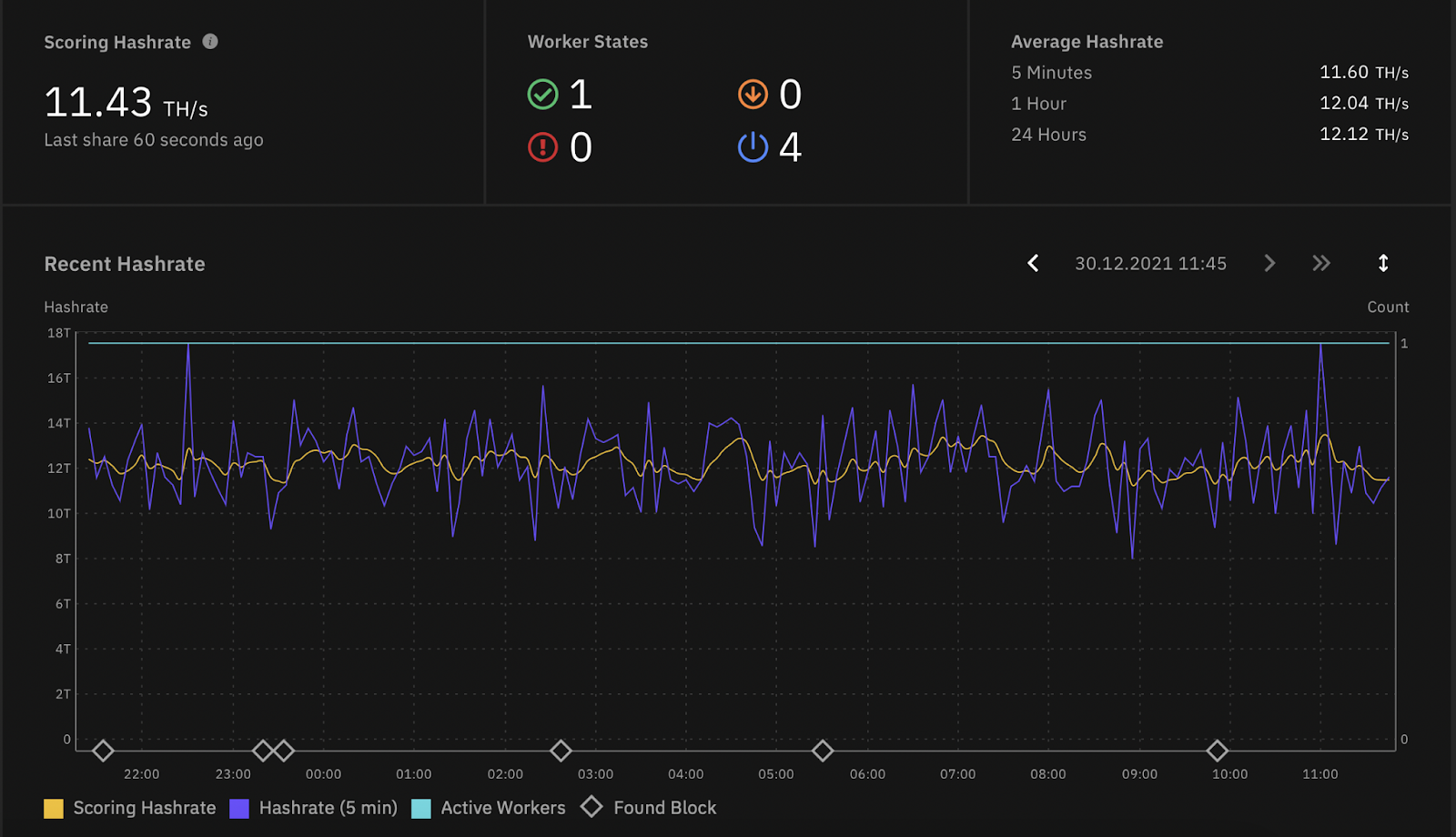The width and height of the screenshot is (1456, 837).
Task: Click the 06:00 x-axis time label
Action: click(867, 774)
